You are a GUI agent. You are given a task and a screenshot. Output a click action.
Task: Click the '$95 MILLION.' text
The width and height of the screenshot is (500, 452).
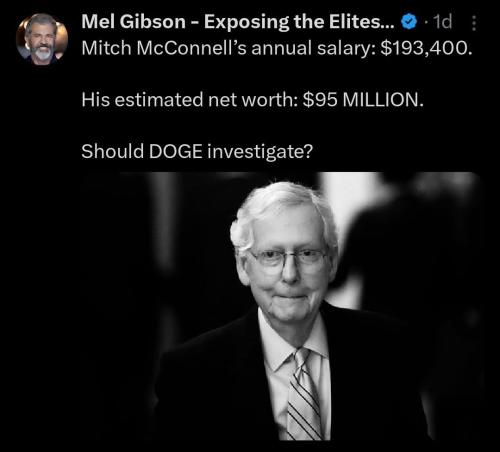coord(363,99)
